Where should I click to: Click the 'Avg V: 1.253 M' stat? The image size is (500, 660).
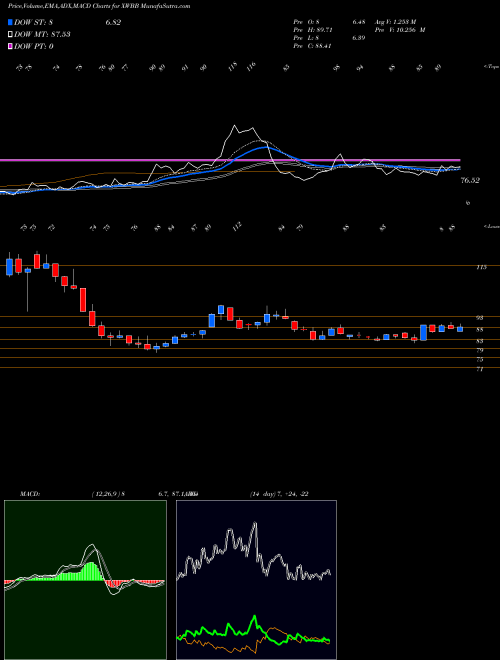(396, 22)
